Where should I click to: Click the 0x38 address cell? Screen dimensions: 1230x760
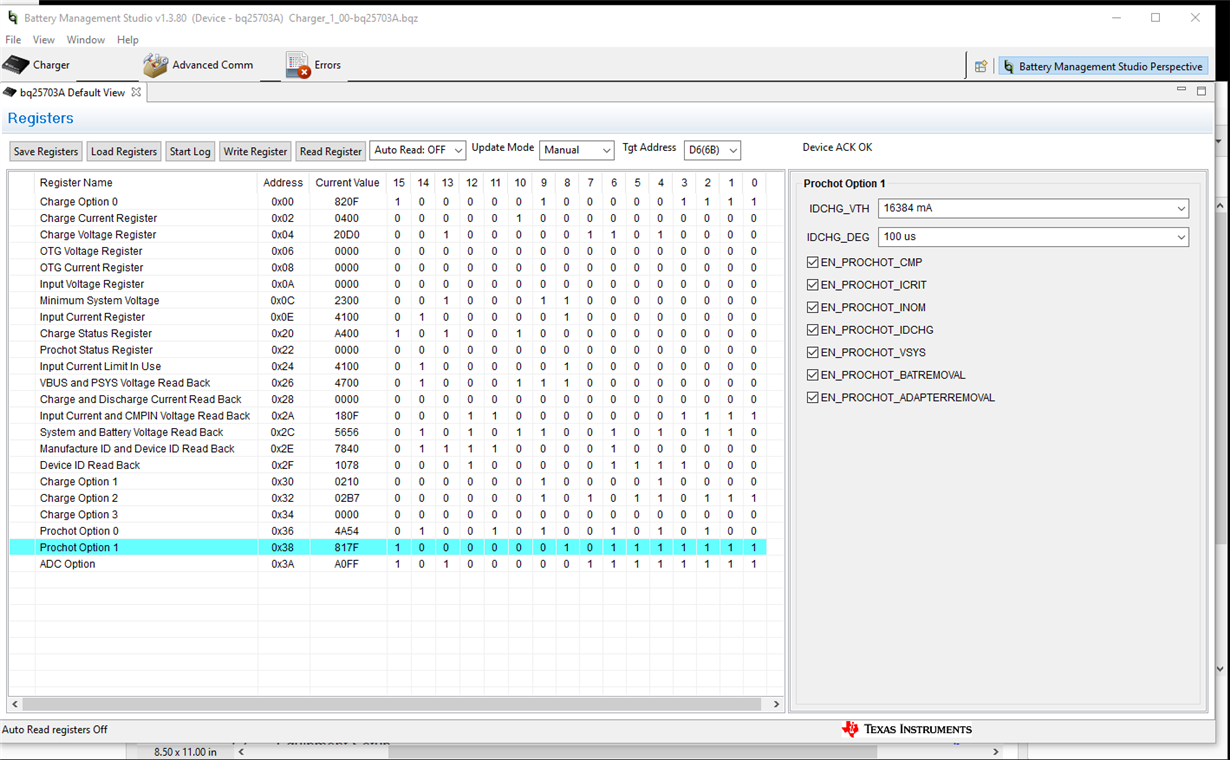pos(283,548)
